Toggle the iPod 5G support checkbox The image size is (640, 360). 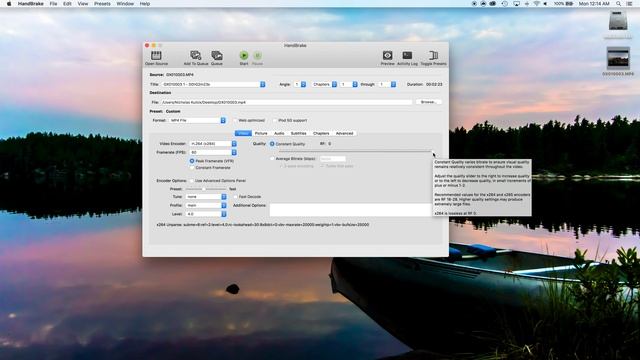coord(275,120)
